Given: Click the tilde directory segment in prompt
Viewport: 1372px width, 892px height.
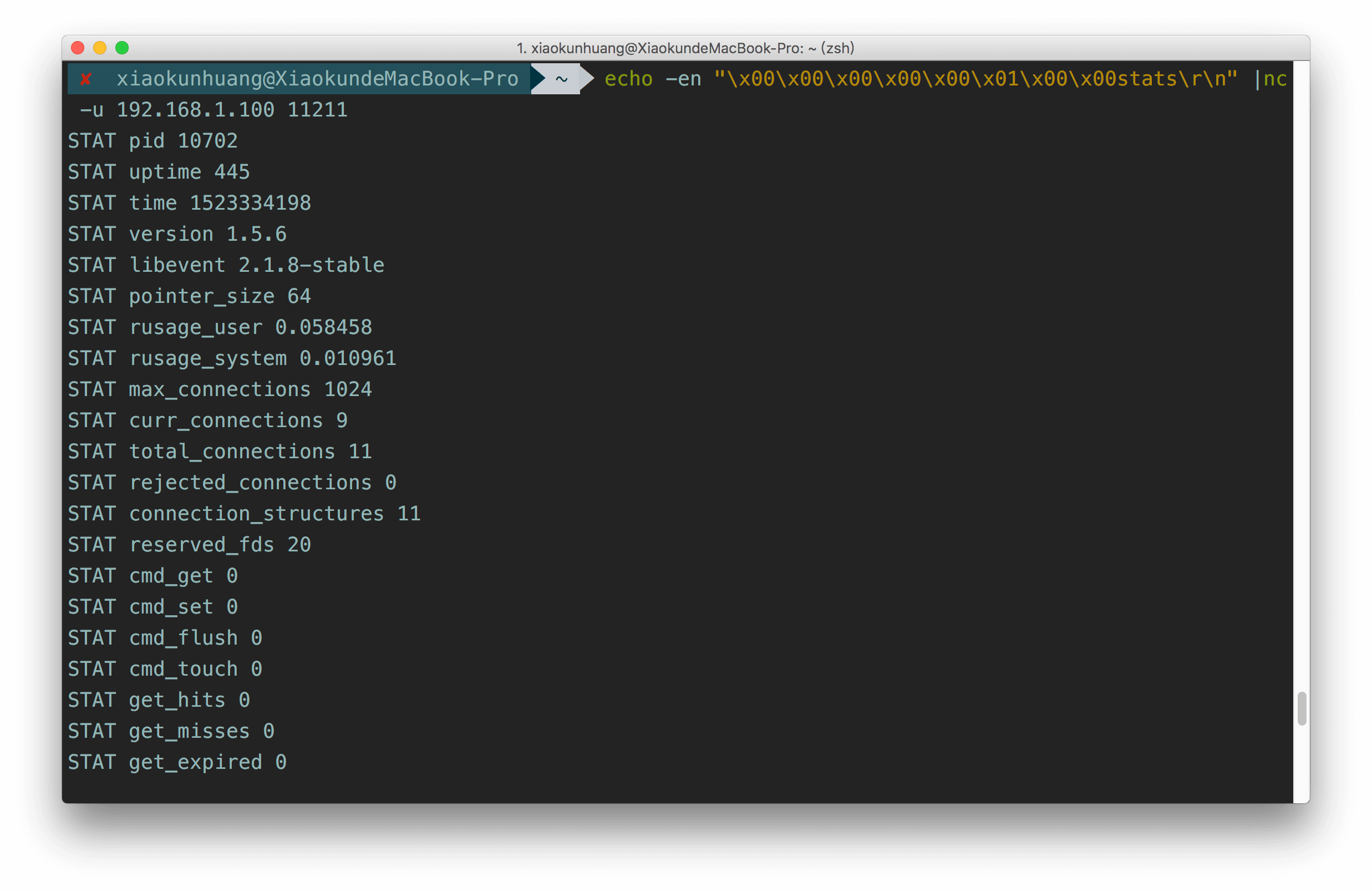Looking at the screenshot, I should tap(561, 79).
